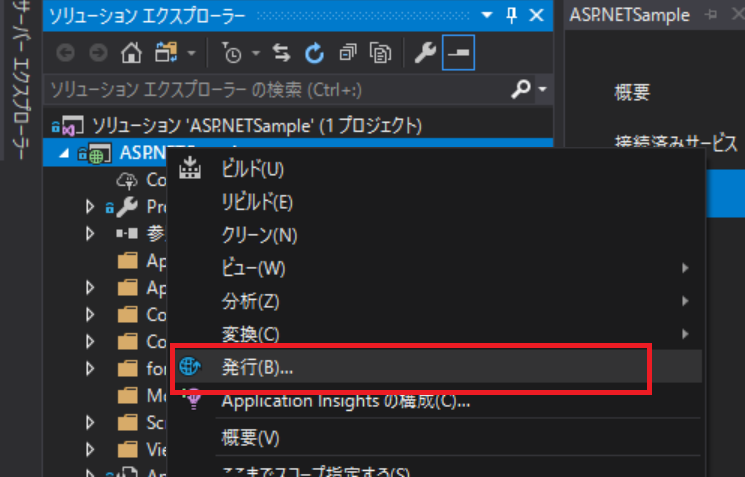Expand the 参照 references node
The width and height of the screenshot is (745, 477).
coord(89,234)
